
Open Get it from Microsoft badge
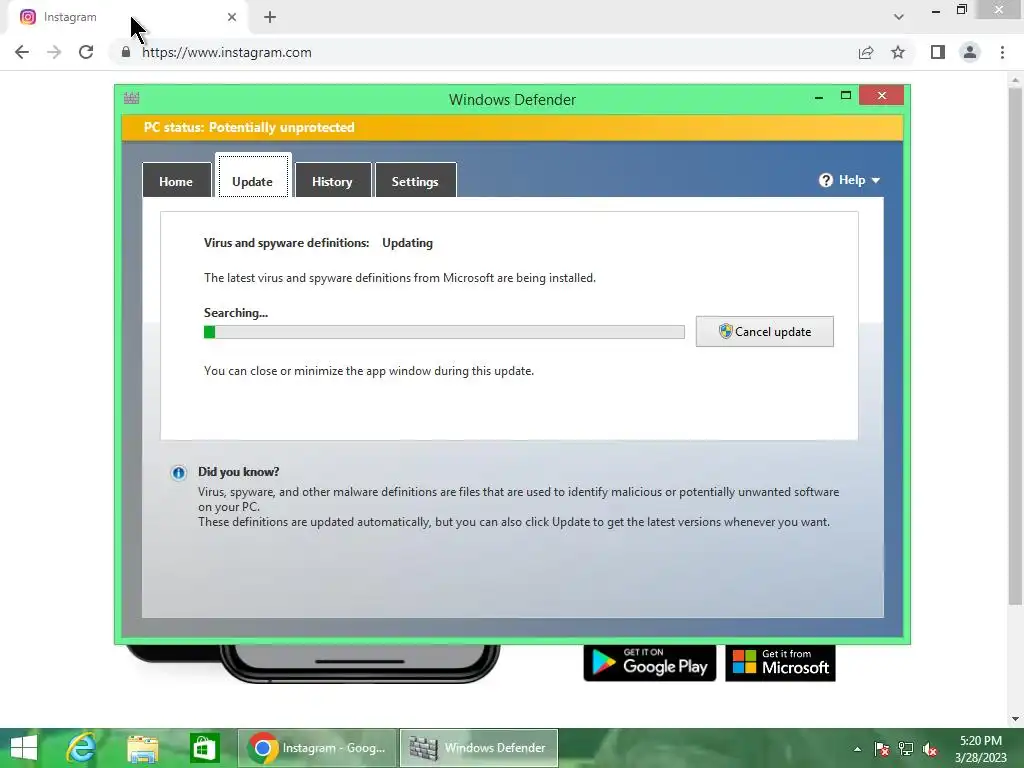780,663
